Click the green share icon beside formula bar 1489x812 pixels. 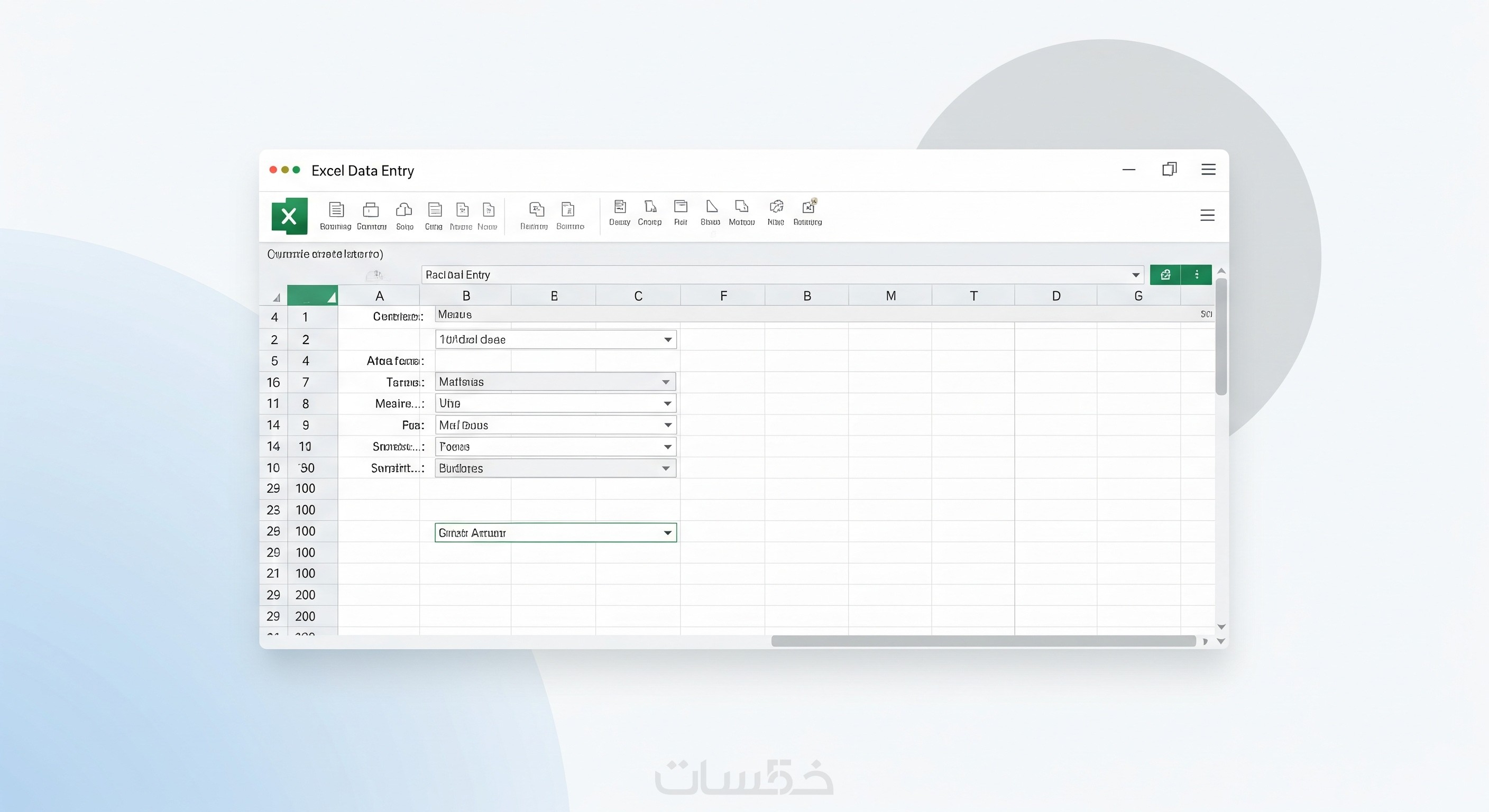tap(1165, 274)
